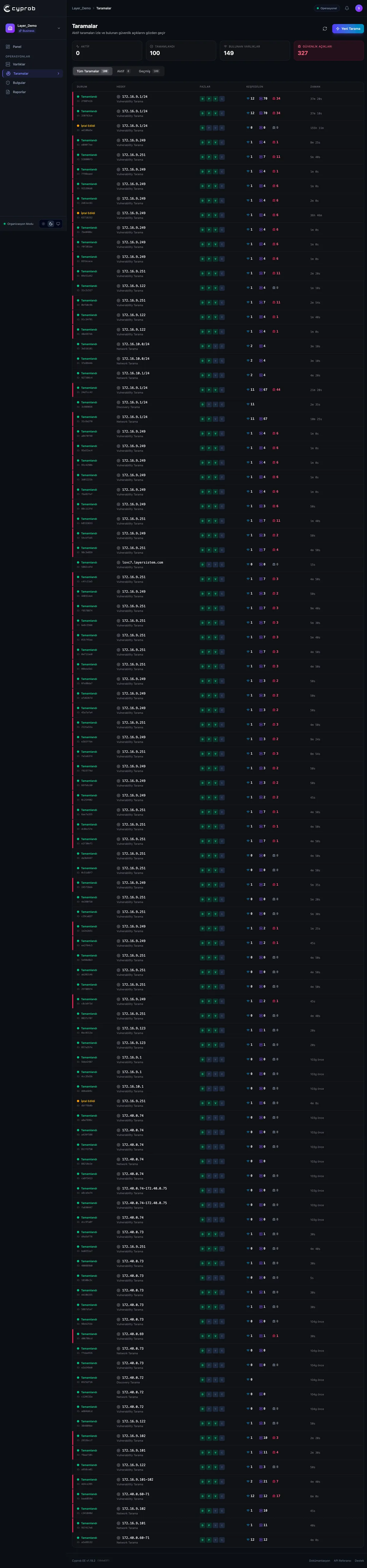Open Varlıklar from the sidebar
The width and height of the screenshot is (367, 1568).
click(33, 64)
